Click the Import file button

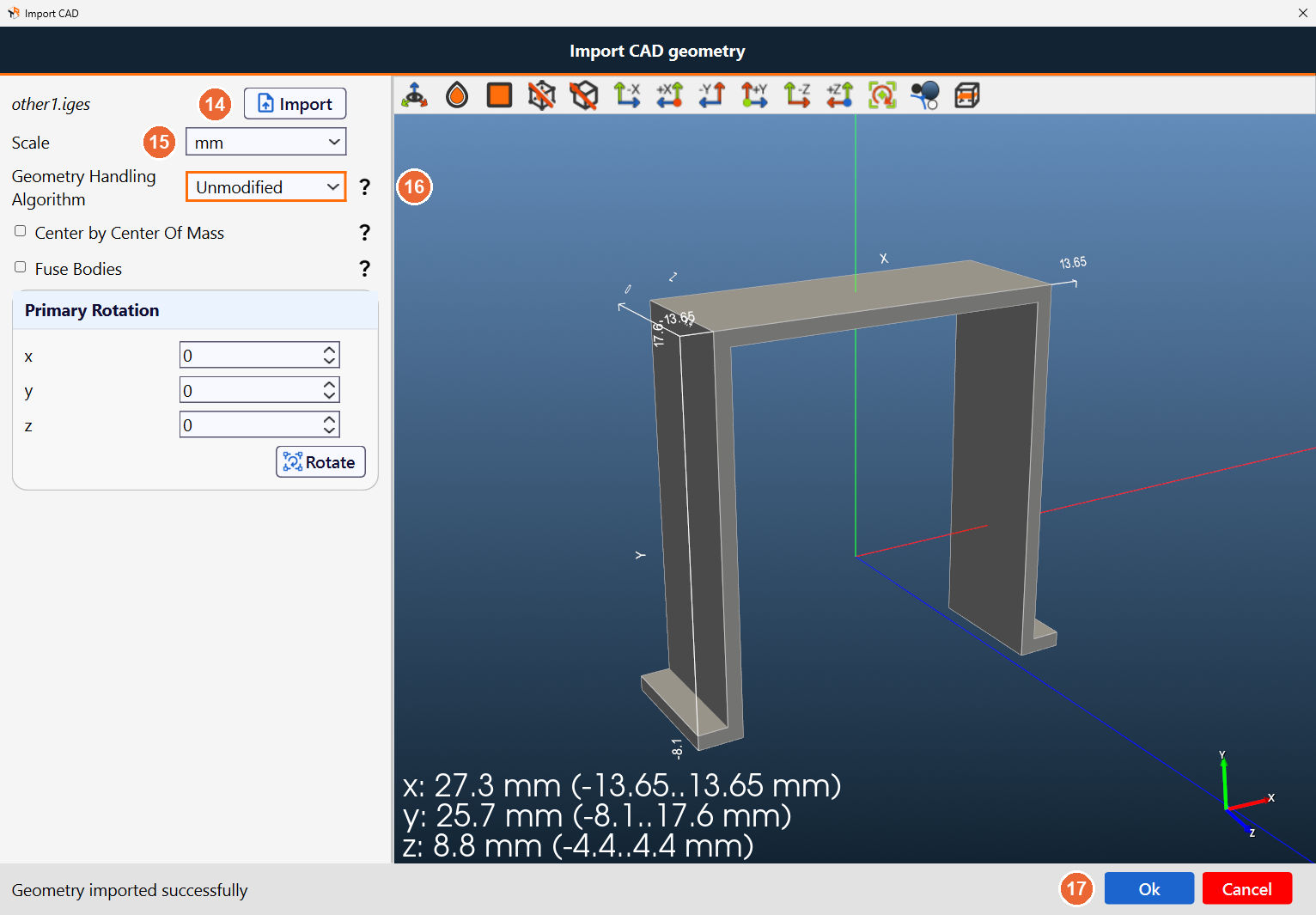tap(295, 103)
